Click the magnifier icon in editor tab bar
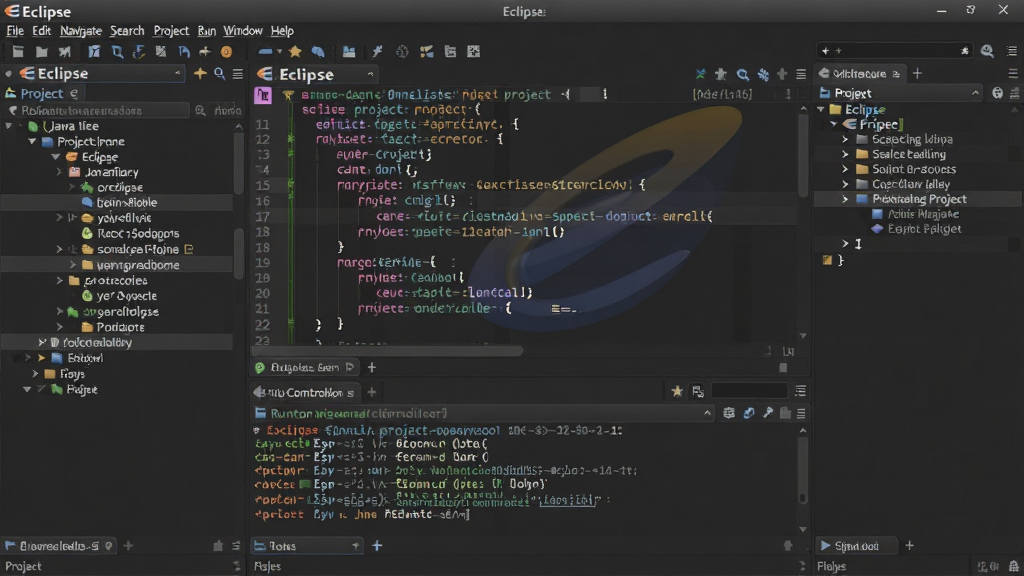 743,74
